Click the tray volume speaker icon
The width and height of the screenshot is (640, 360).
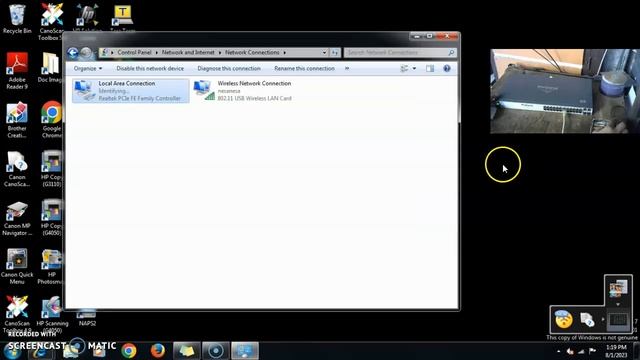click(570, 351)
